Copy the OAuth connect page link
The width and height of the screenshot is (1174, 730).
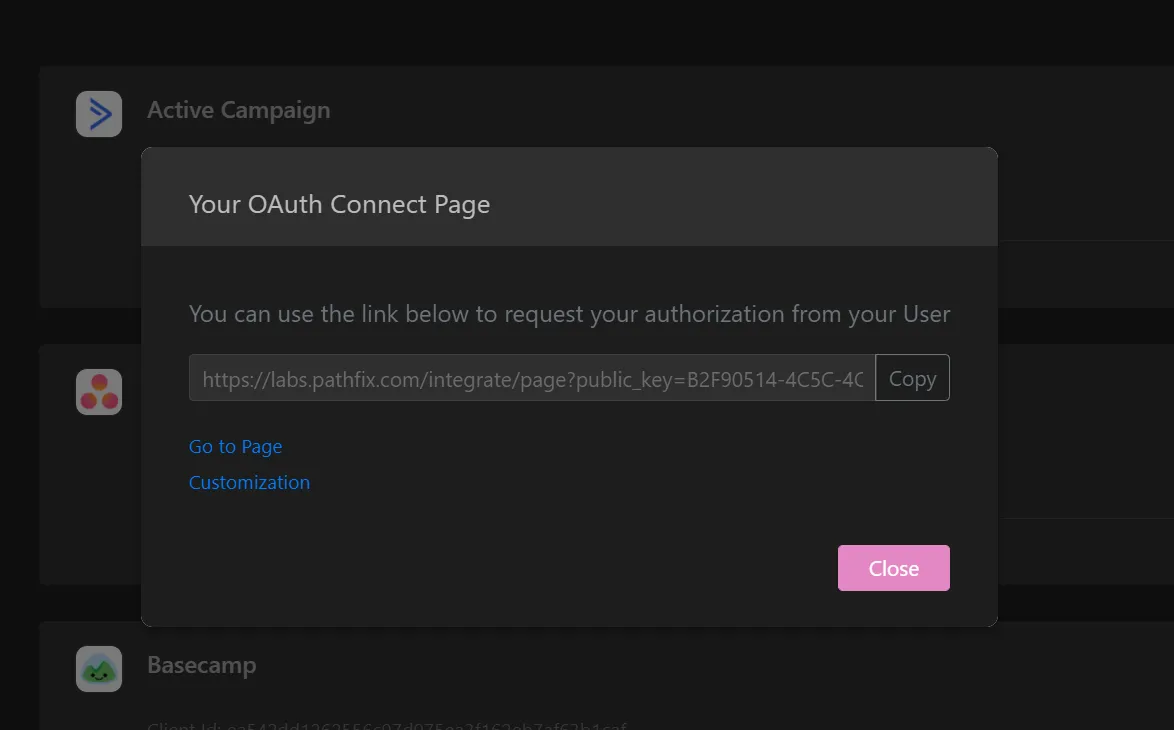pyautogui.click(x=912, y=378)
